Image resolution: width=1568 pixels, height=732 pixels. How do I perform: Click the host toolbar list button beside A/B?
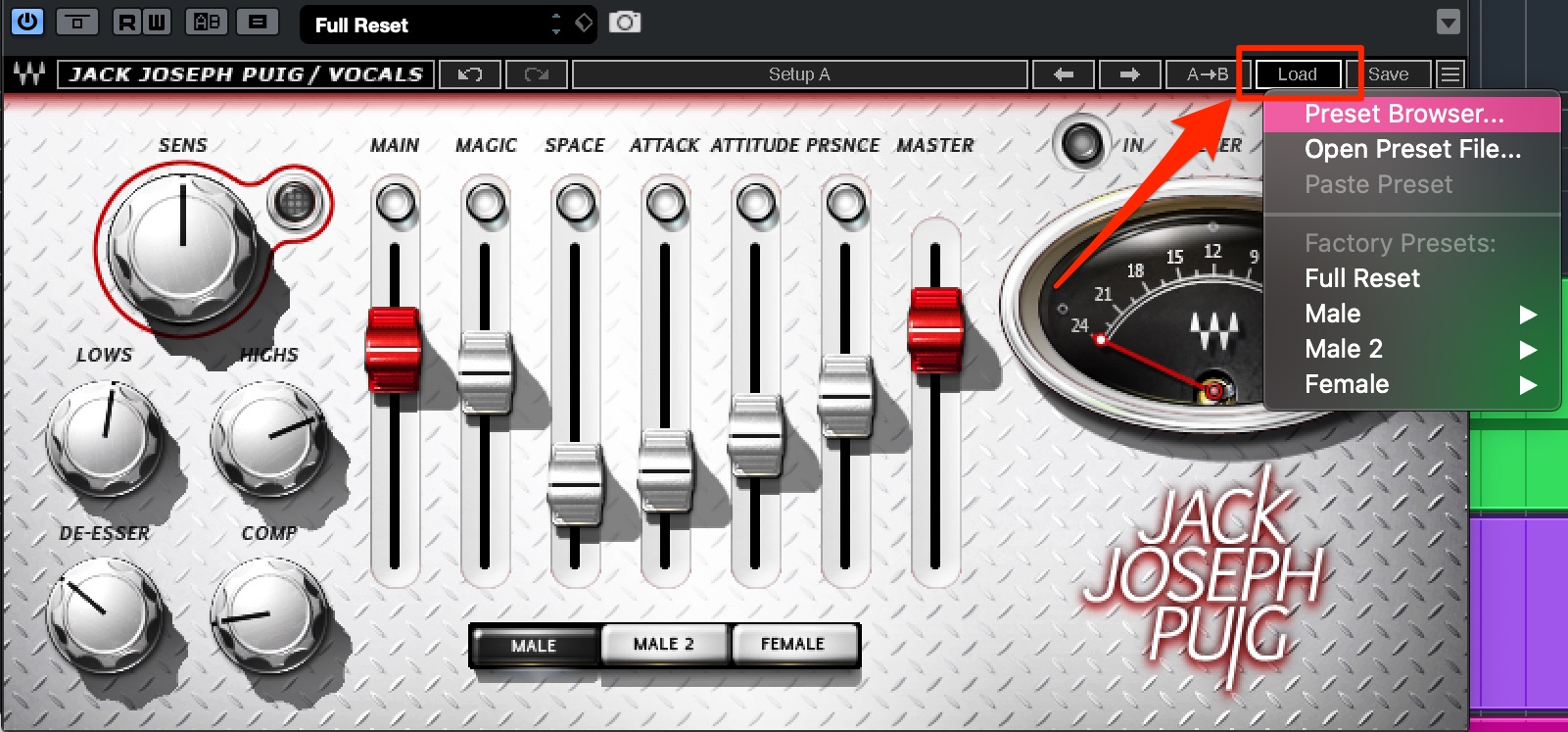tap(258, 22)
